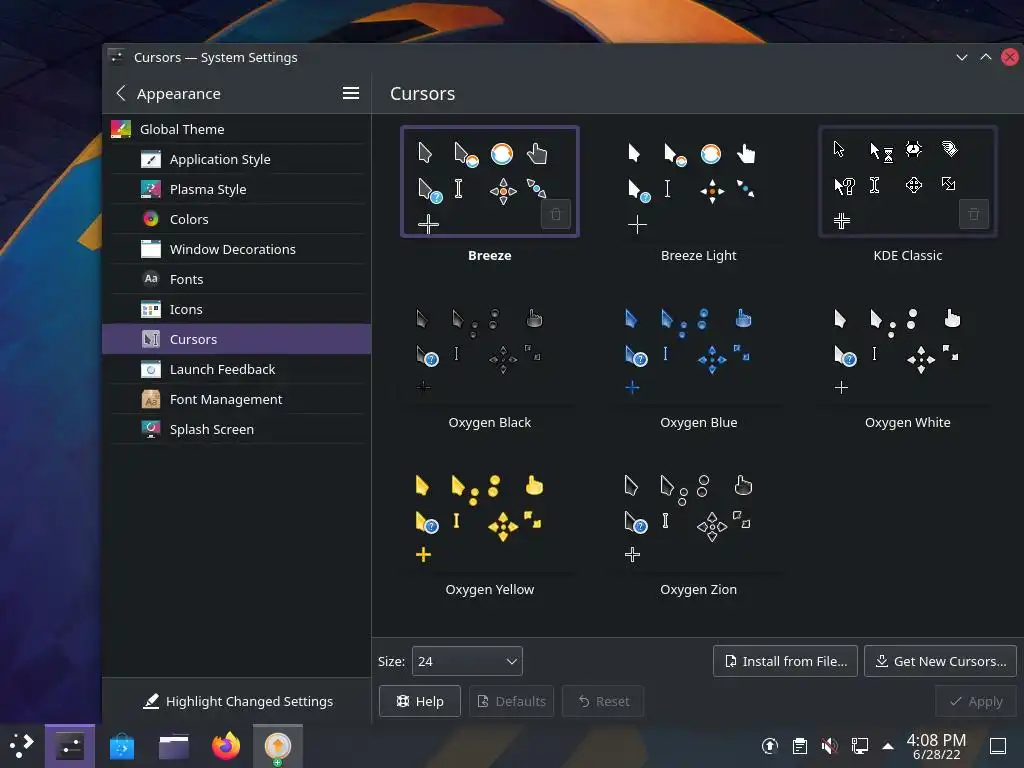Select the Oxygen Zion cursor theme
This screenshot has height=768, width=1024.
(698, 517)
